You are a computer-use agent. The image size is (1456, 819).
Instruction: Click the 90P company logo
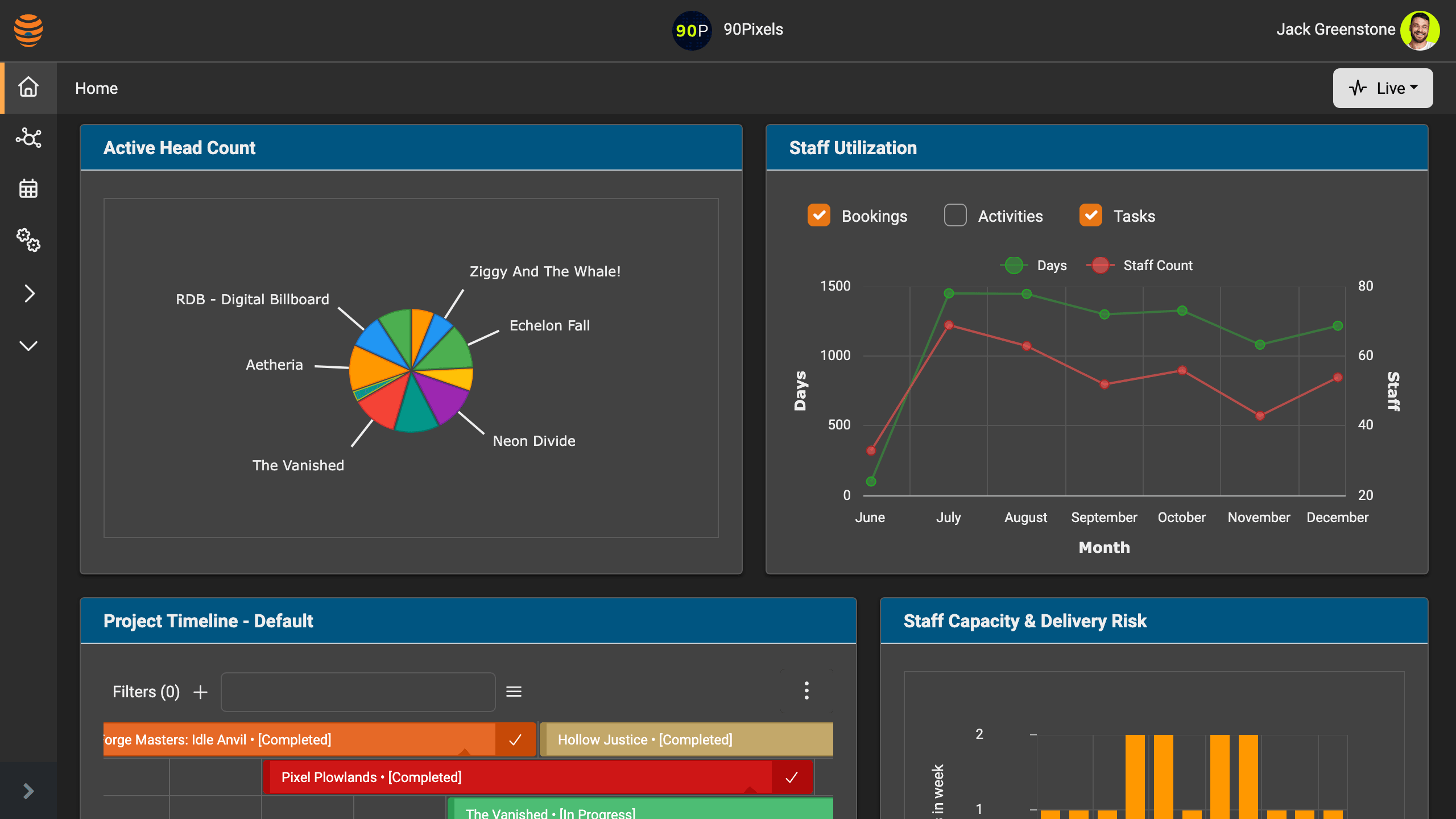point(692,30)
